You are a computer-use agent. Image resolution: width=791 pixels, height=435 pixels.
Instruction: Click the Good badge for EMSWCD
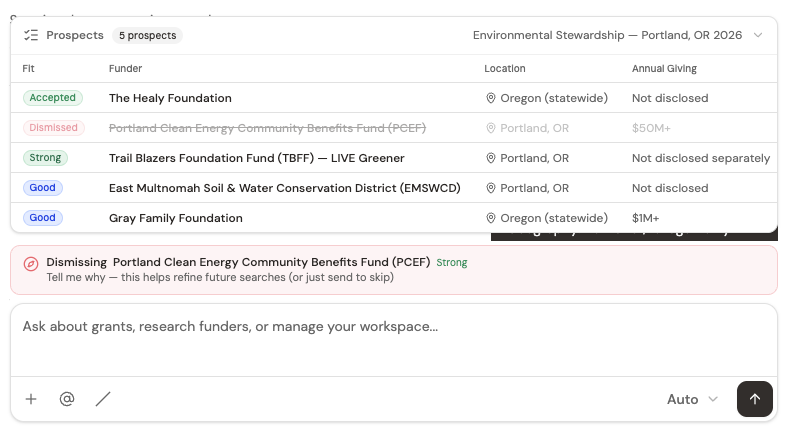(x=42, y=188)
